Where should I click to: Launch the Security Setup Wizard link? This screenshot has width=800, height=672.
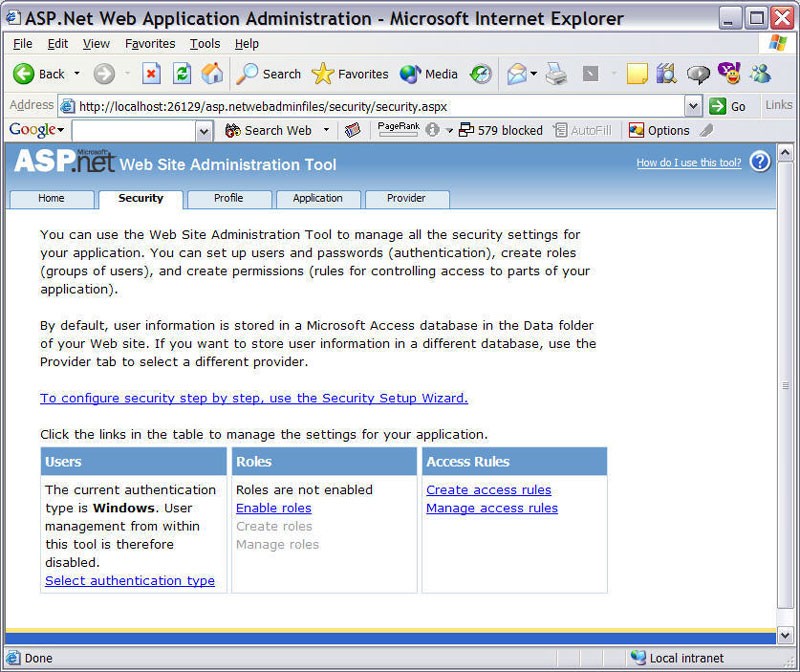coord(254,398)
